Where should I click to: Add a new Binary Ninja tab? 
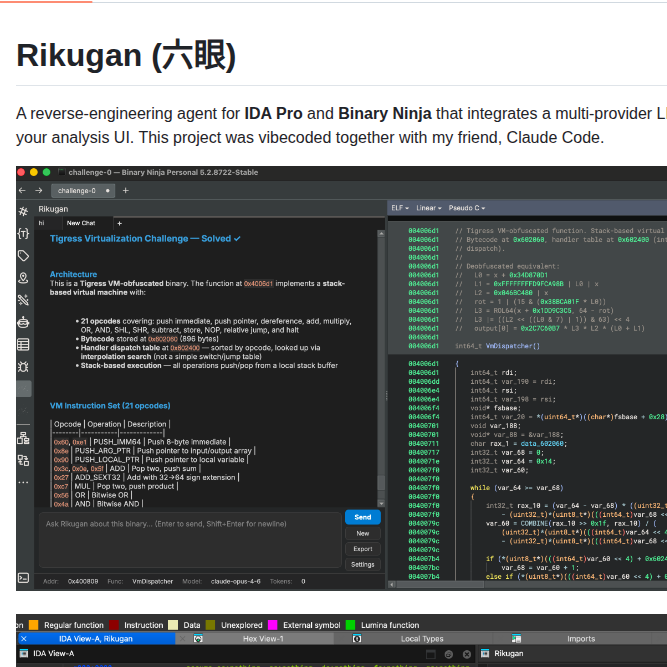(125, 191)
